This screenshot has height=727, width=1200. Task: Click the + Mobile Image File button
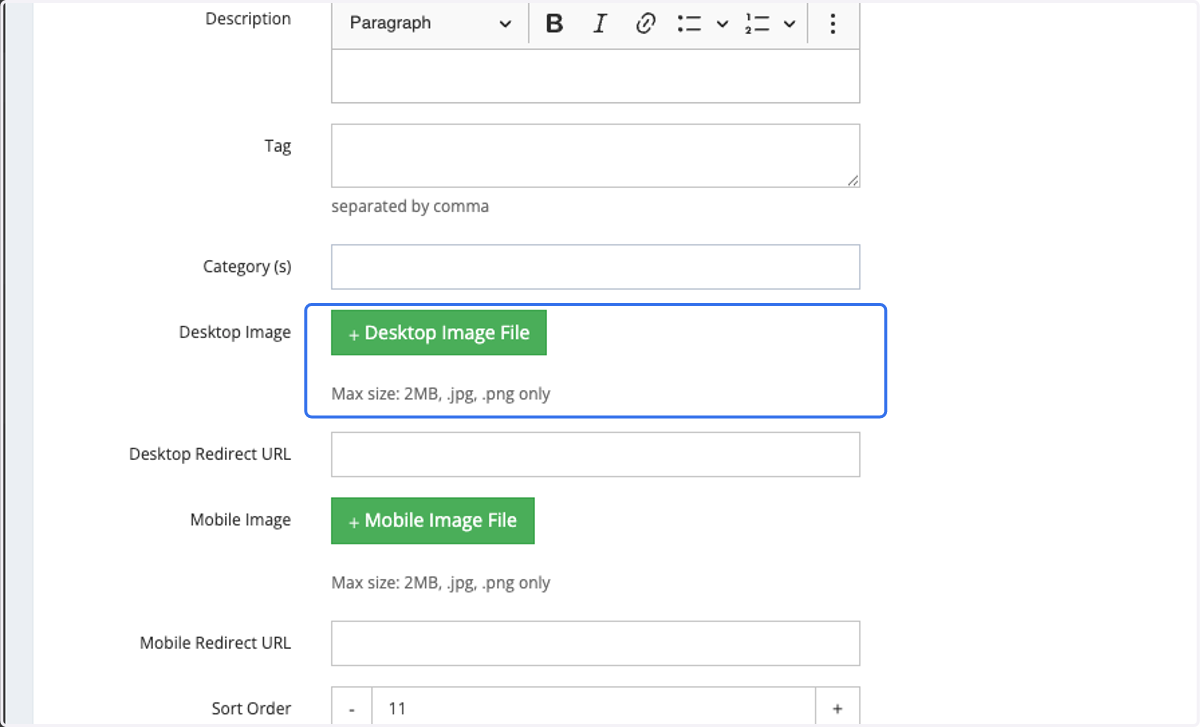[x=433, y=521]
